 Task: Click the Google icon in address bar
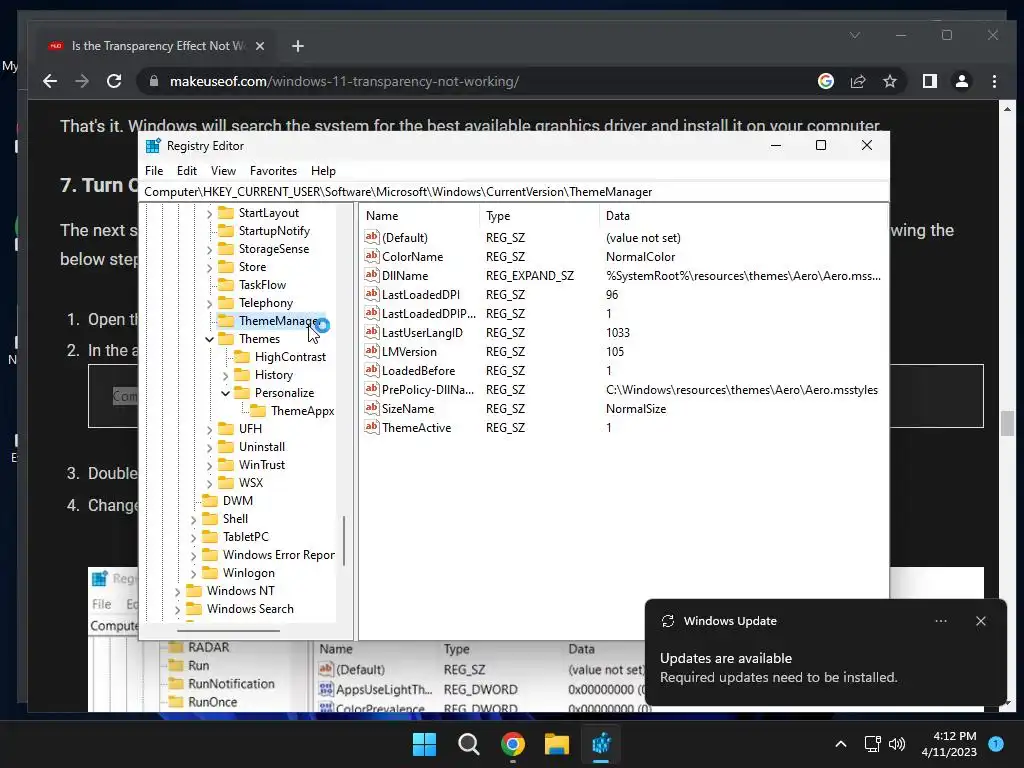pos(825,81)
